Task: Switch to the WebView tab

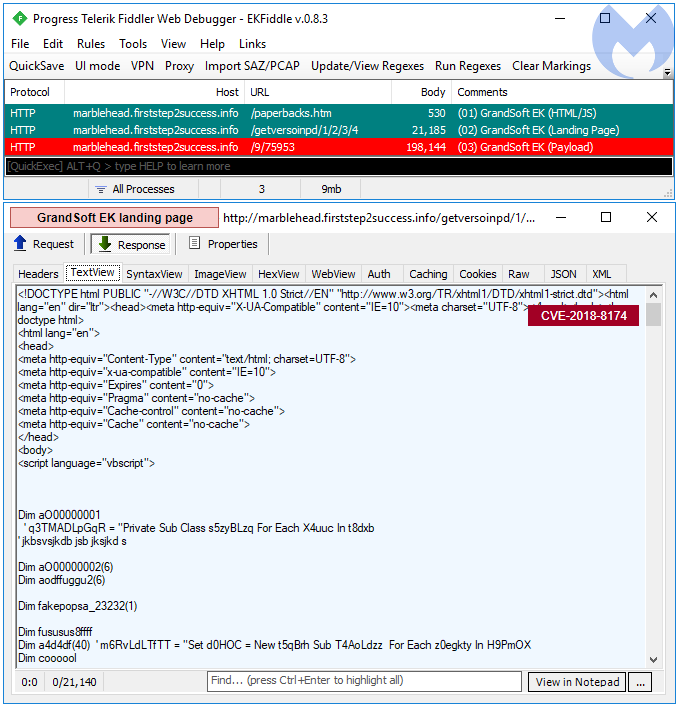Action: pyautogui.click(x=334, y=274)
